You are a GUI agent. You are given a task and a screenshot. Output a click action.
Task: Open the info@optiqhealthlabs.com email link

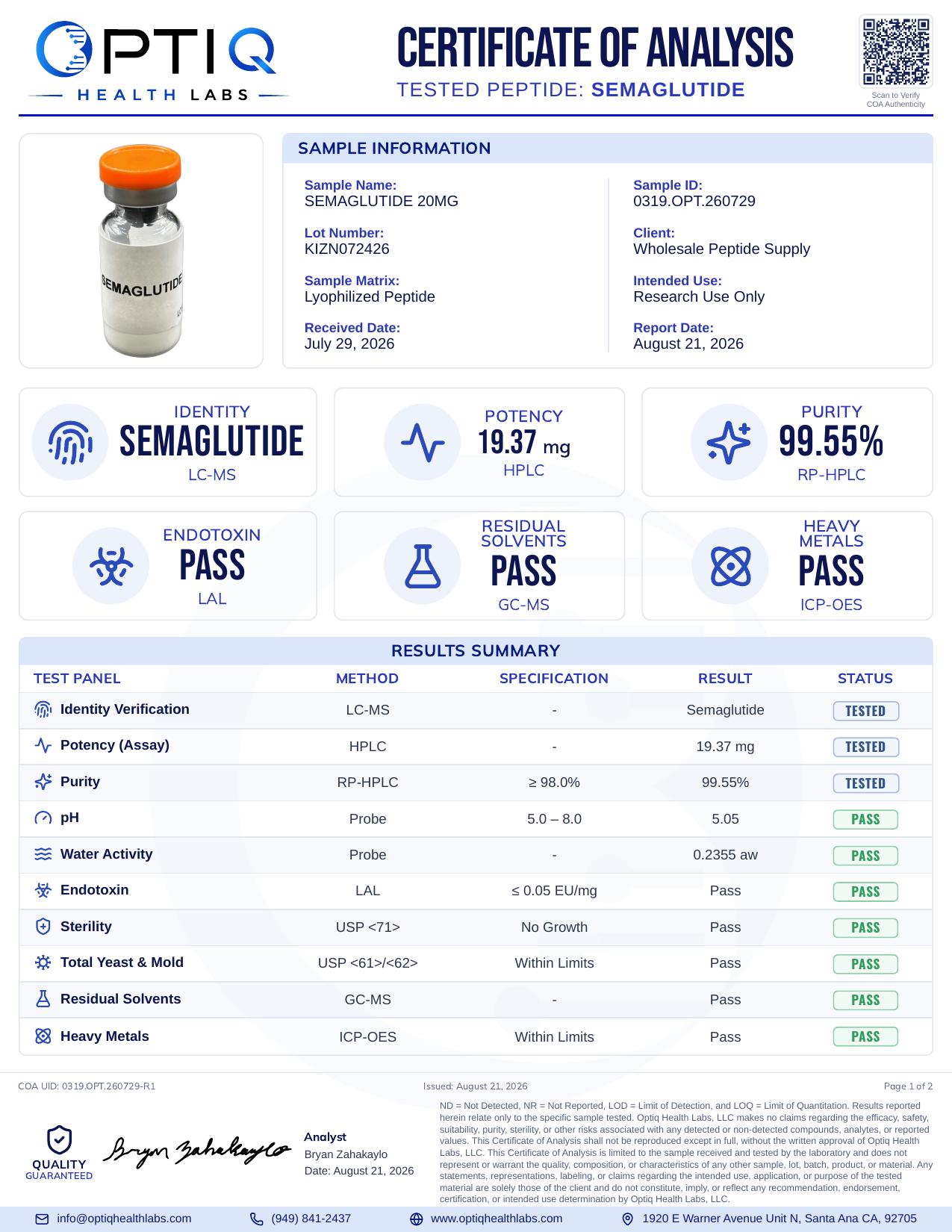tap(124, 1219)
